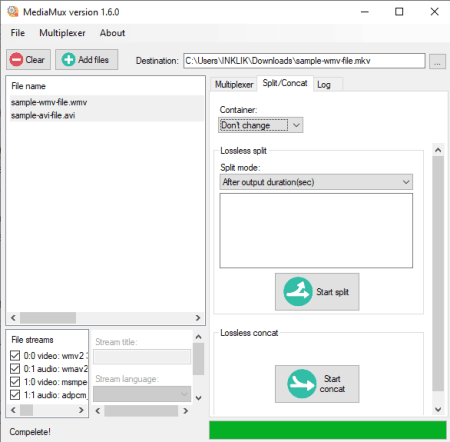This screenshot has height=442, width=450.
Task: Open the File menu
Action: [x=18, y=33]
